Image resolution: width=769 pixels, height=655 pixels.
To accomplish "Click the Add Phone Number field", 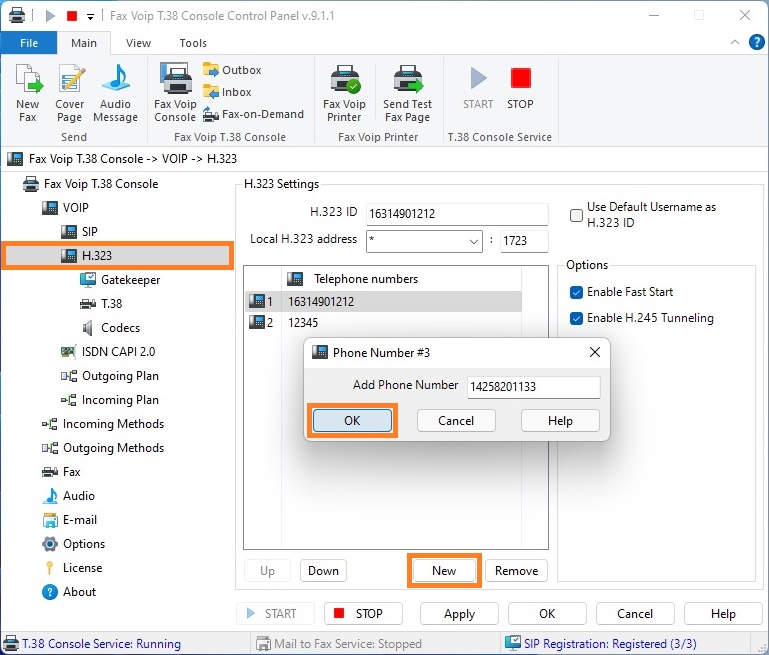I will [534, 387].
